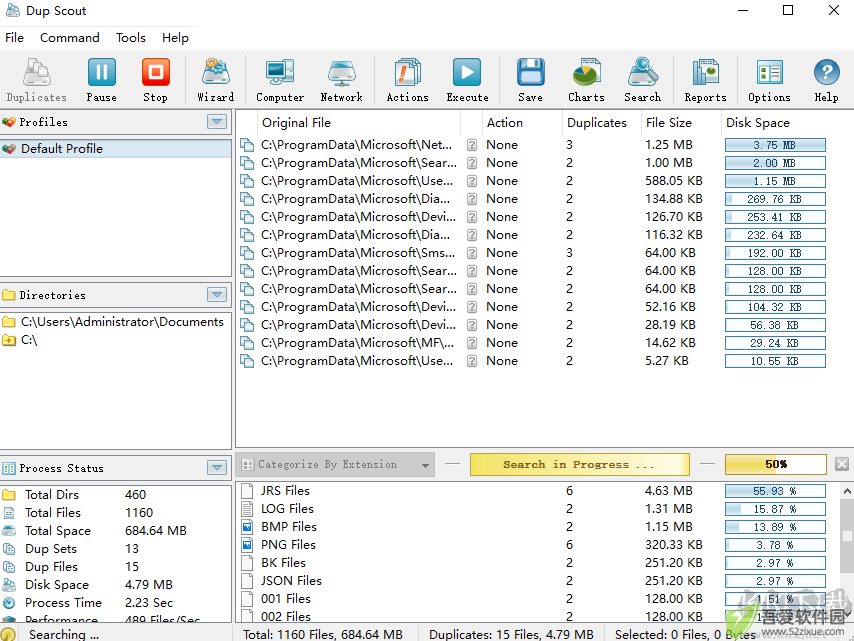Click the LOG Files document icon
854x641 pixels.
pyautogui.click(x=247, y=509)
